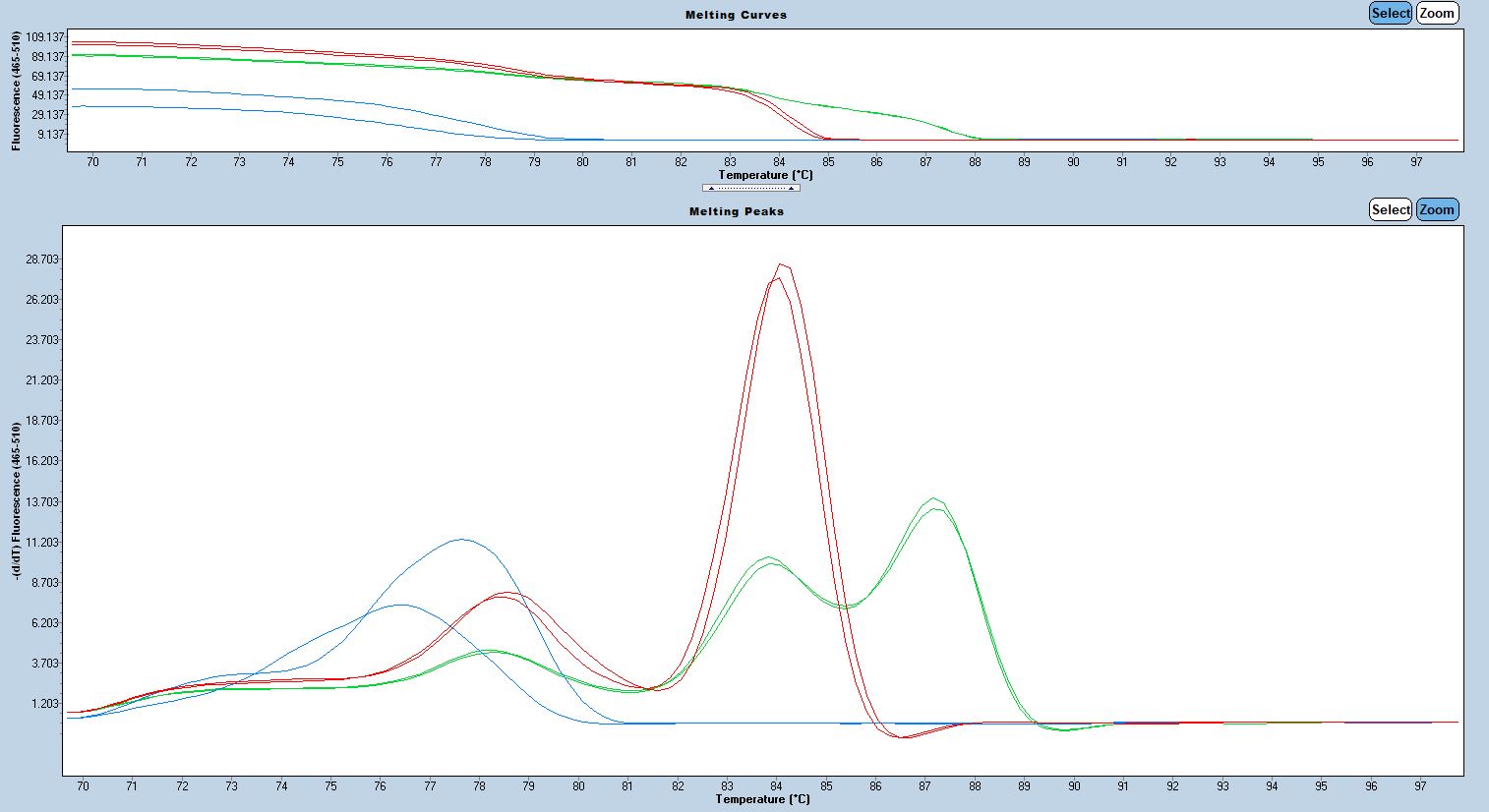Screen dimensions: 1489x812
Task: Click green melting curve shoulder near 86°C
Action: (875, 113)
